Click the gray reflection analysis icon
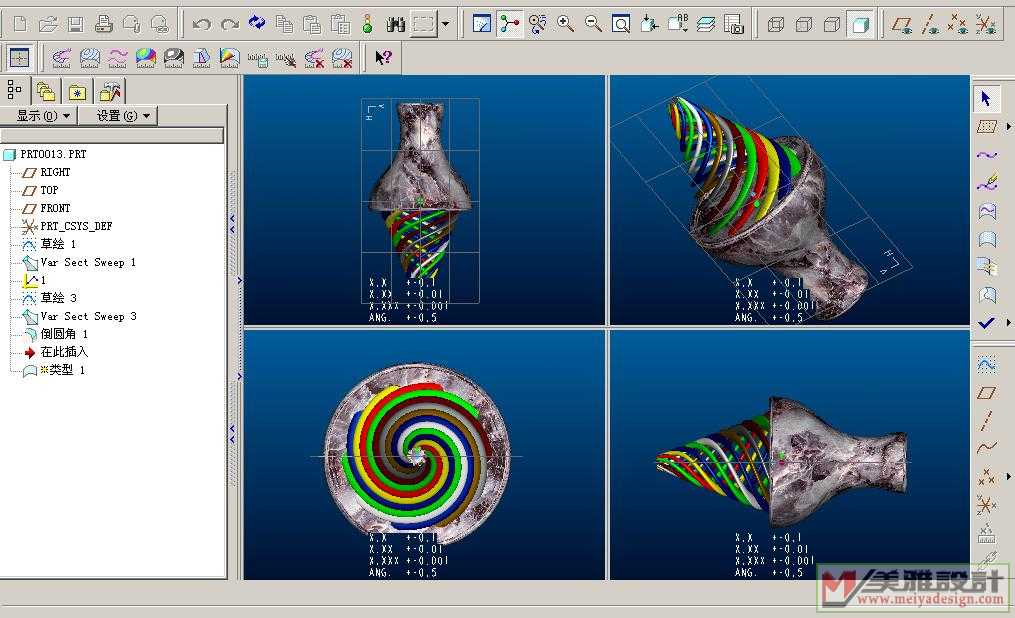 click(173, 58)
